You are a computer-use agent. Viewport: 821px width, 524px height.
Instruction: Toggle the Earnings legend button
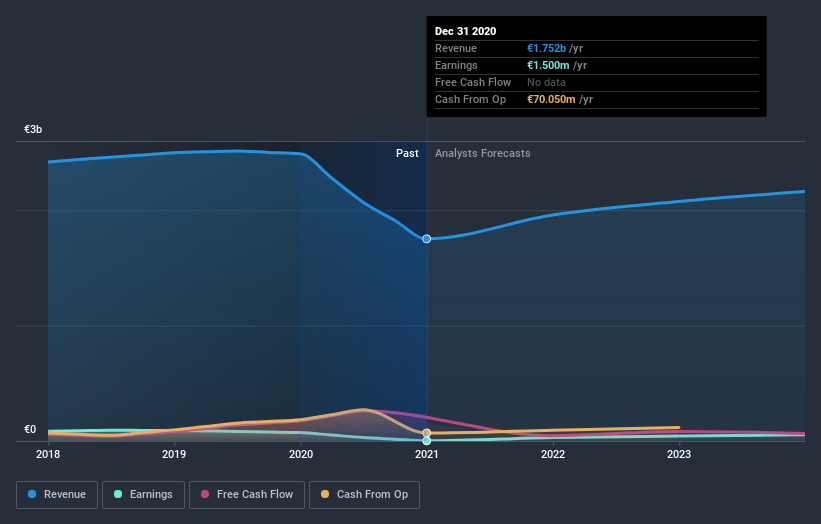coord(143,495)
